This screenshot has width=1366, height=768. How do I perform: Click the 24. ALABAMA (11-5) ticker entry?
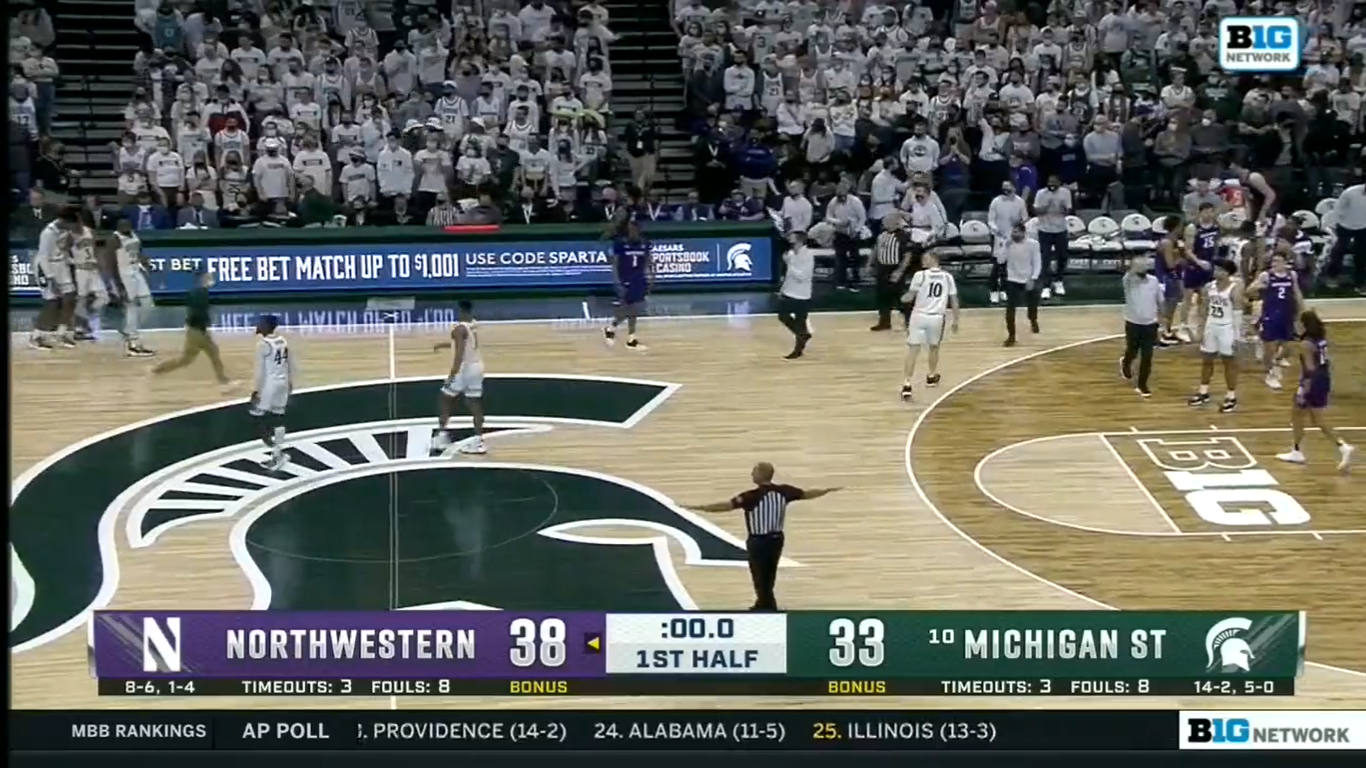689,731
